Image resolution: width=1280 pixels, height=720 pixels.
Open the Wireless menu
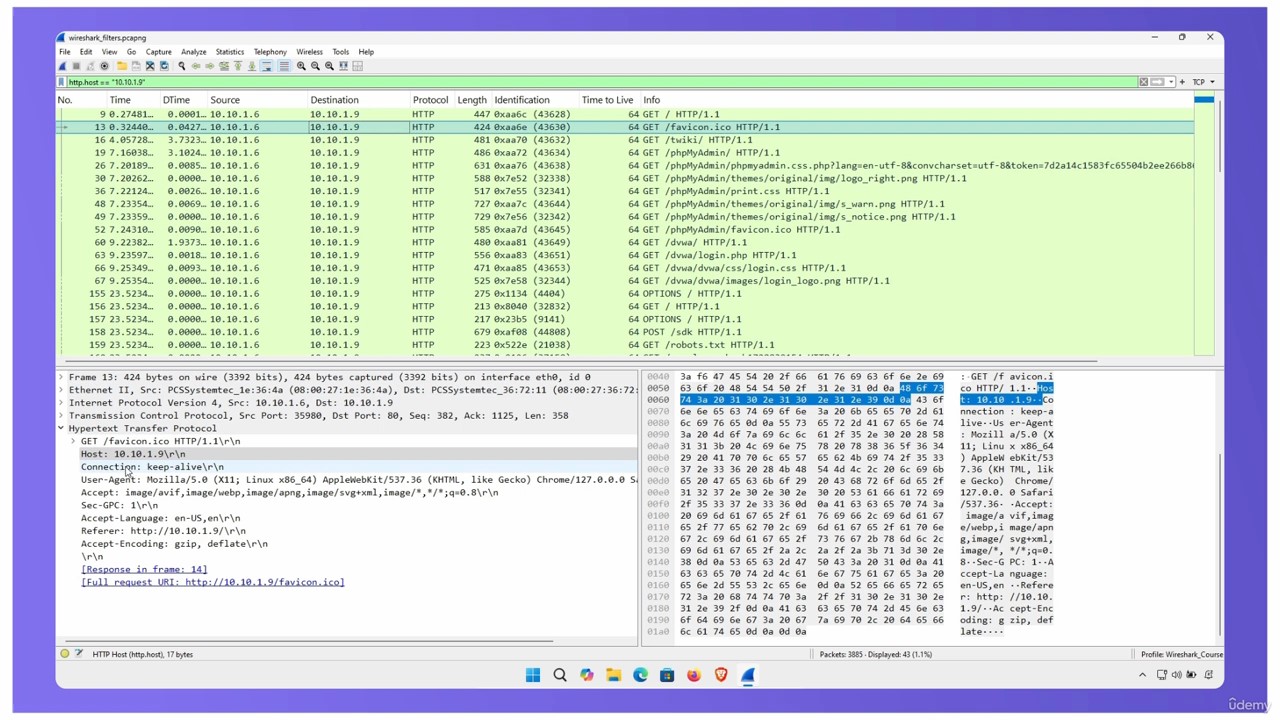pos(309,52)
